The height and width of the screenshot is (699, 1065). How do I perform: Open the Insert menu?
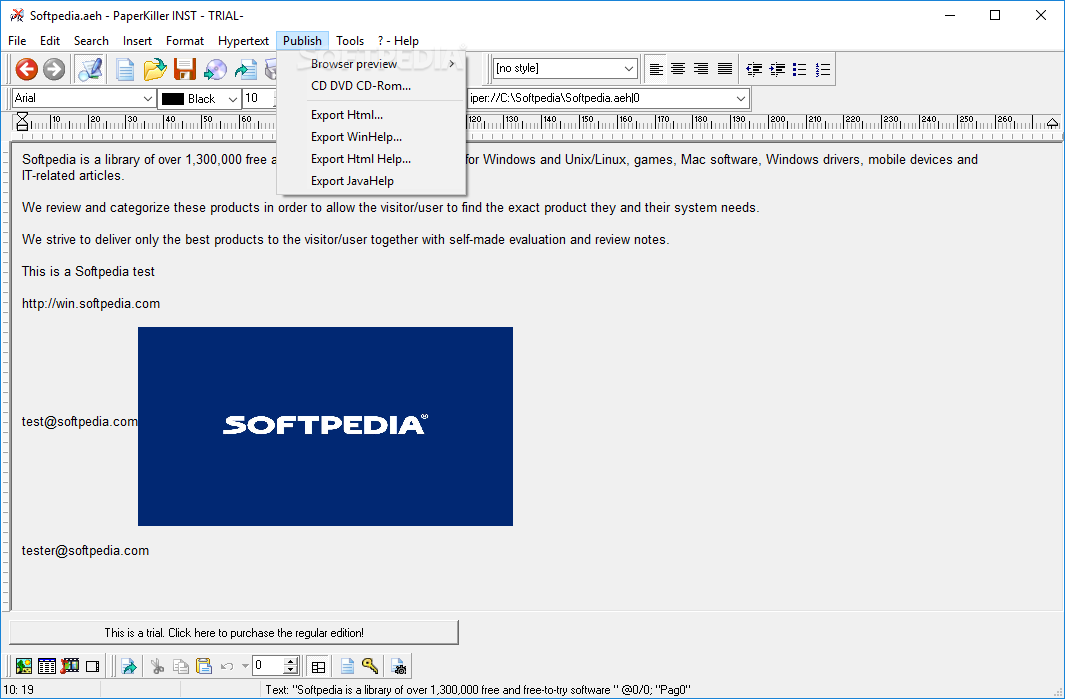(137, 41)
